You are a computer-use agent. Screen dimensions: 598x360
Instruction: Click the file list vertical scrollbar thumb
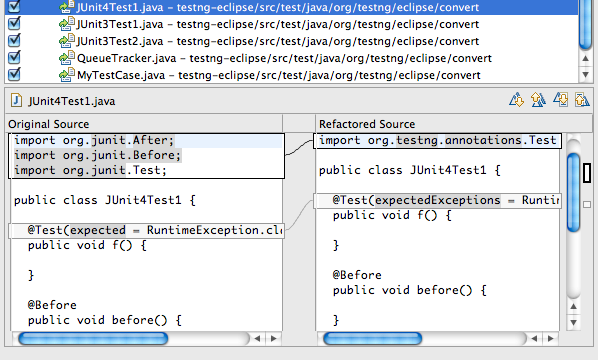[585, 25]
